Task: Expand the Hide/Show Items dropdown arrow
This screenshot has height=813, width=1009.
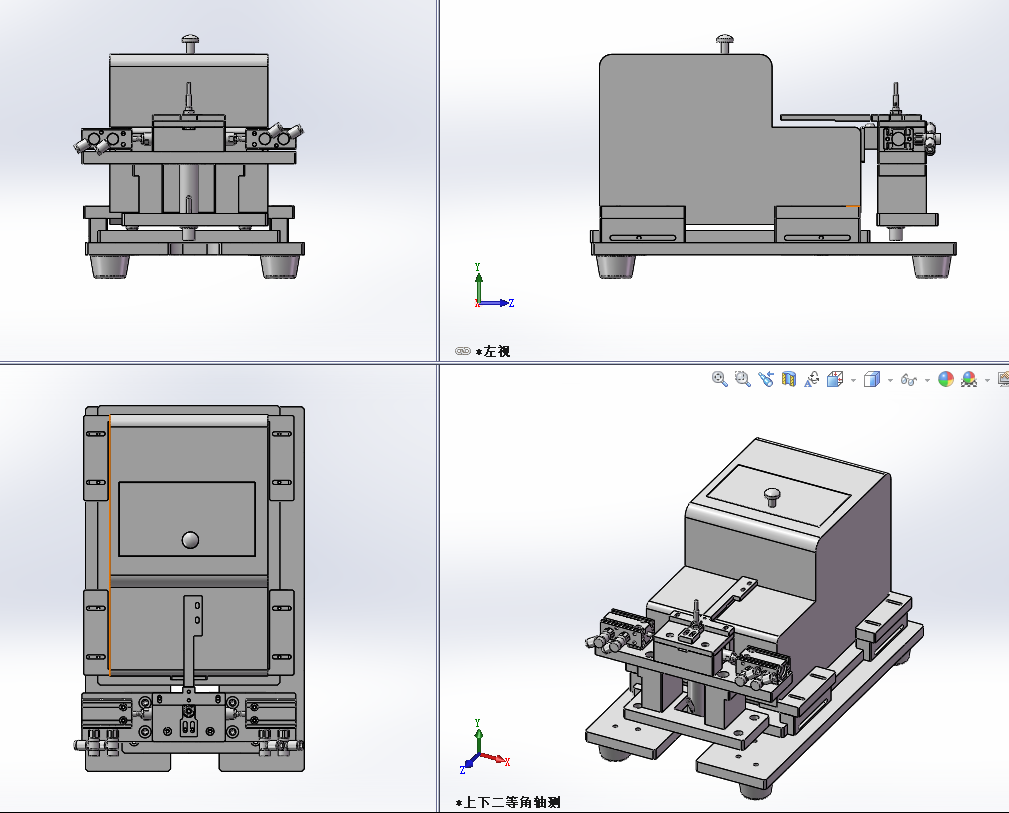Action: click(x=927, y=380)
